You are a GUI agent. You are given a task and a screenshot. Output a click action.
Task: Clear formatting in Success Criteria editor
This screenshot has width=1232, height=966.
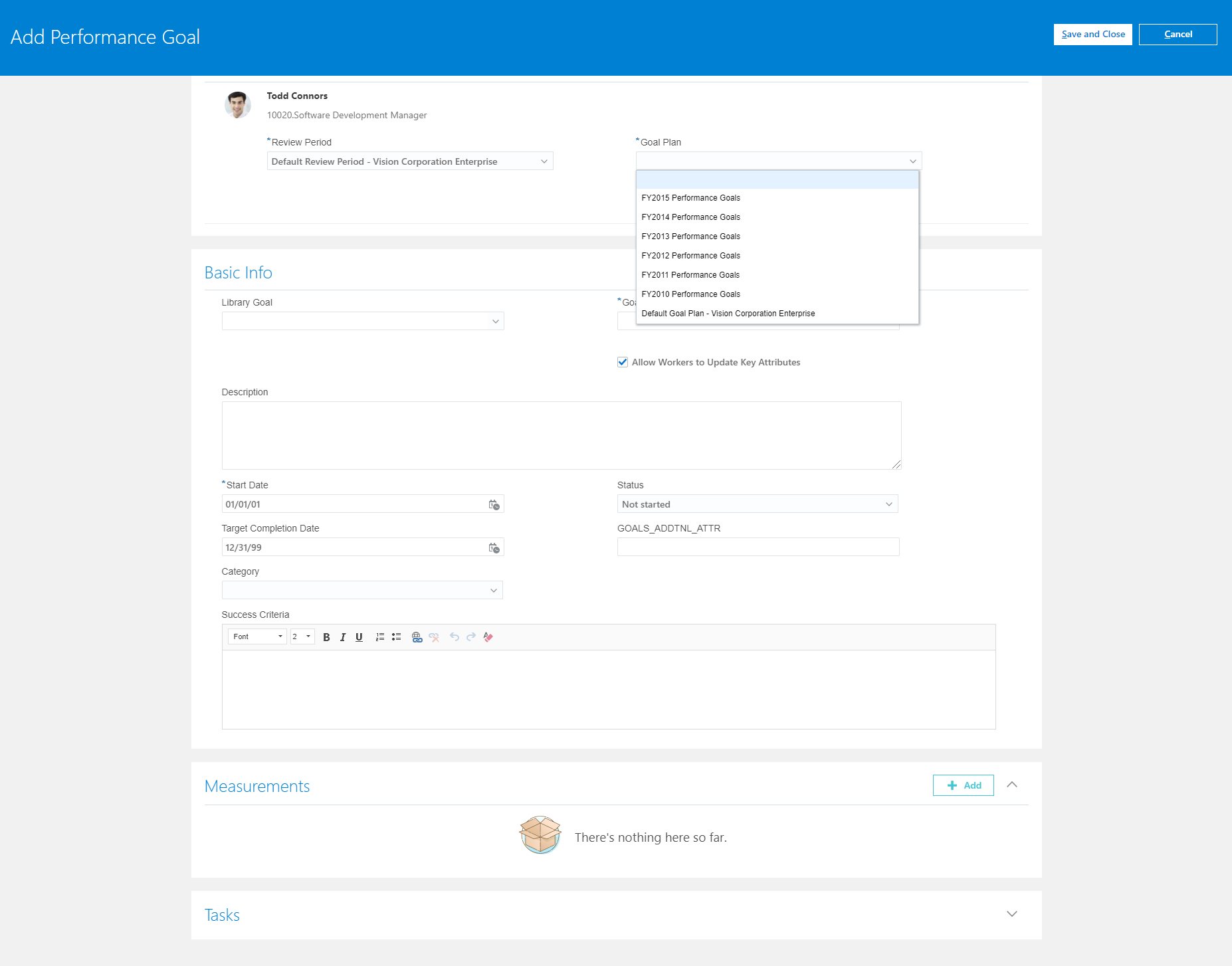coord(488,636)
